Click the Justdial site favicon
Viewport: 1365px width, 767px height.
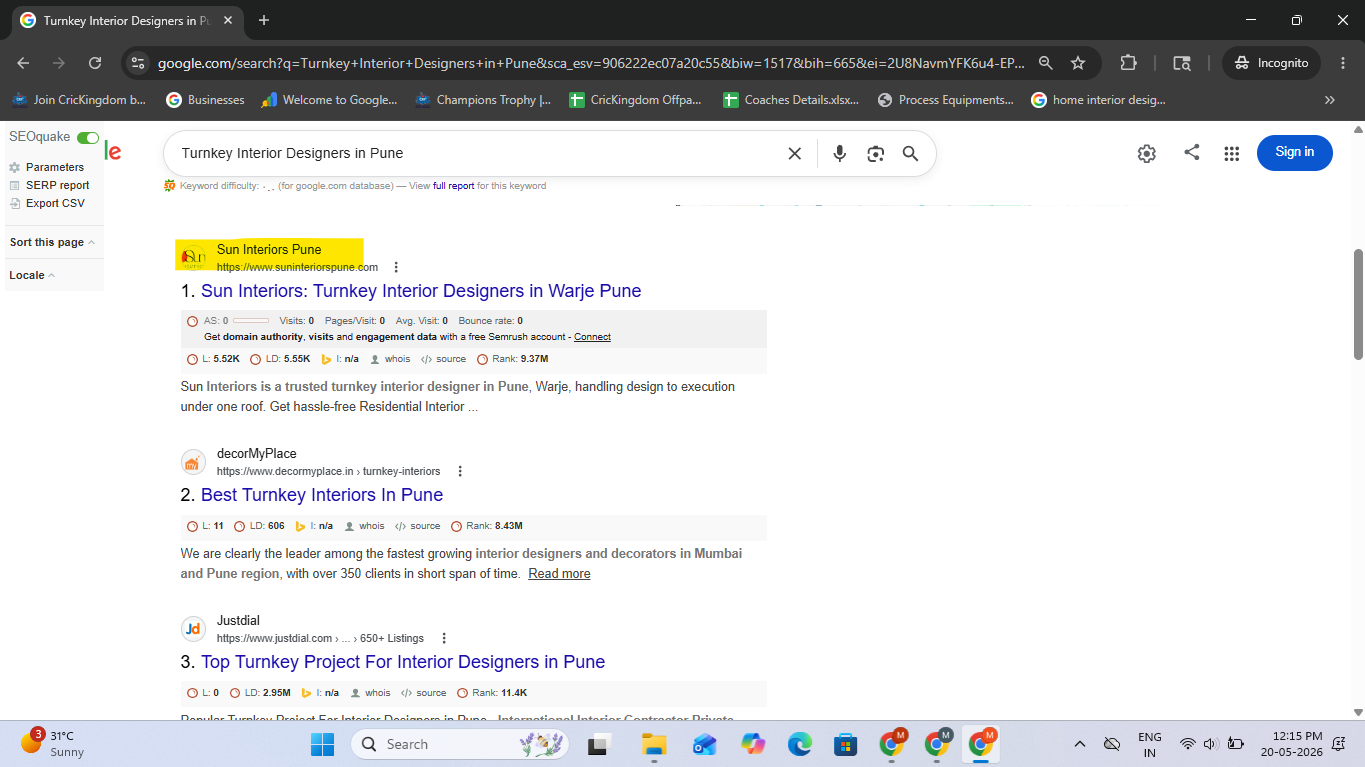point(194,629)
